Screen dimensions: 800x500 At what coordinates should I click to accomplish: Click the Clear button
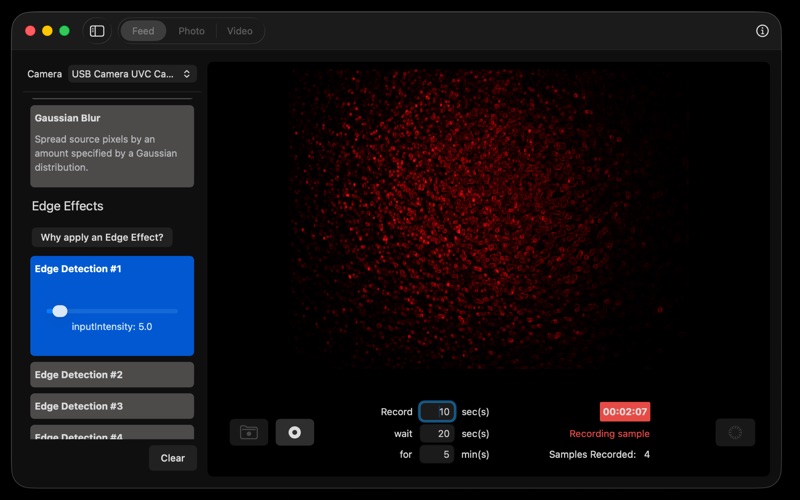pyautogui.click(x=173, y=458)
